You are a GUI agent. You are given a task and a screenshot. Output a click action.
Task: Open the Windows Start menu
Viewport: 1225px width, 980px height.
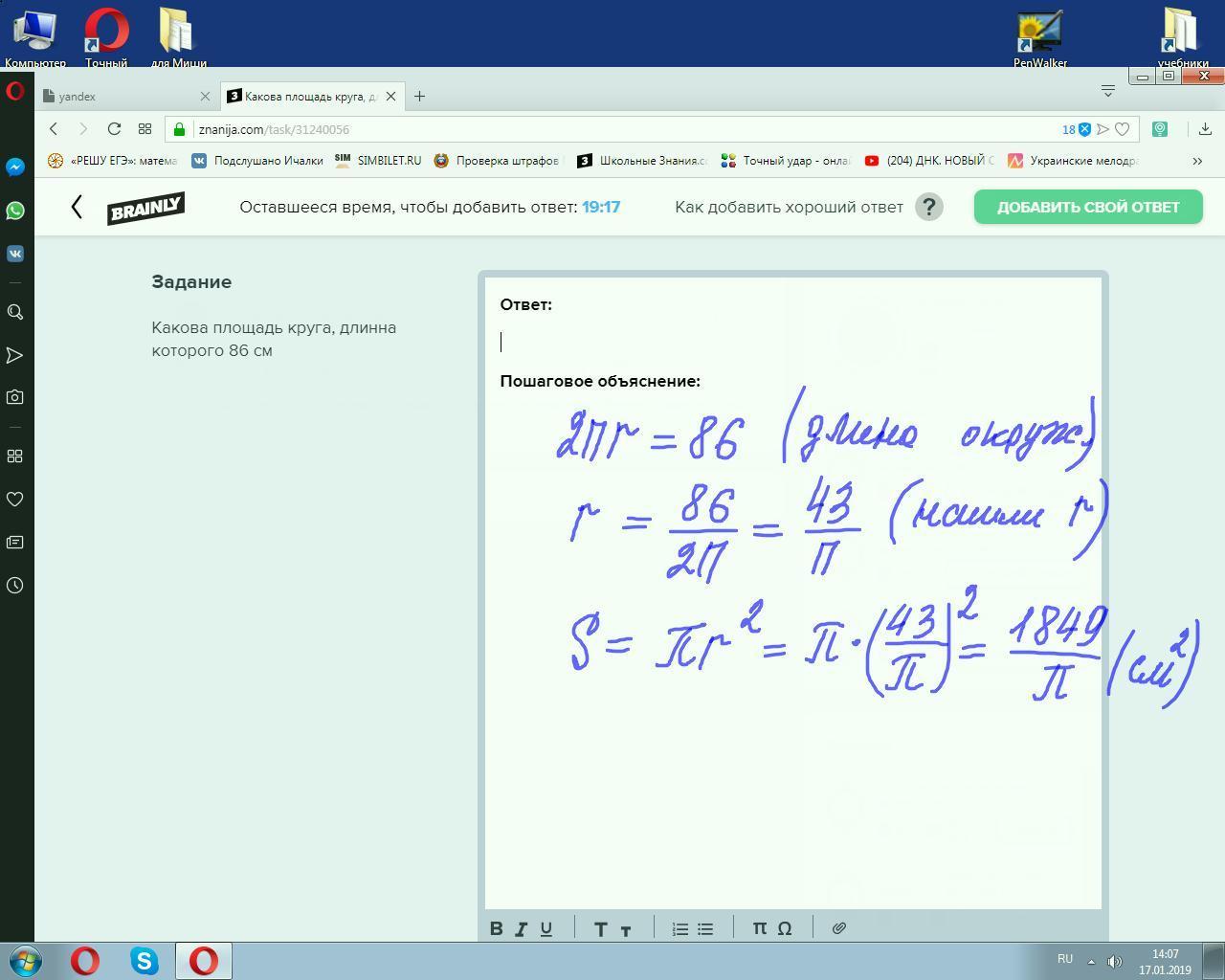26,960
